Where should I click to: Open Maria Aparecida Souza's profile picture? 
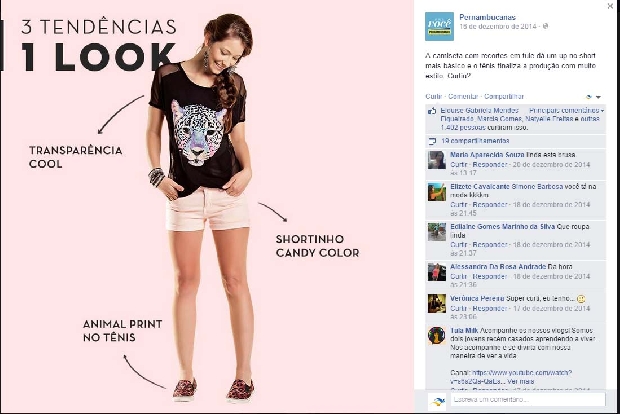[437, 160]
